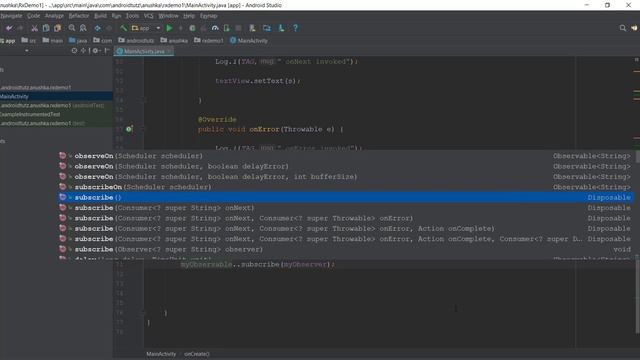Click the override gutter icon beside onError
Image resolution: width=640 pixels, height=360 pixels.
point(129,129)
